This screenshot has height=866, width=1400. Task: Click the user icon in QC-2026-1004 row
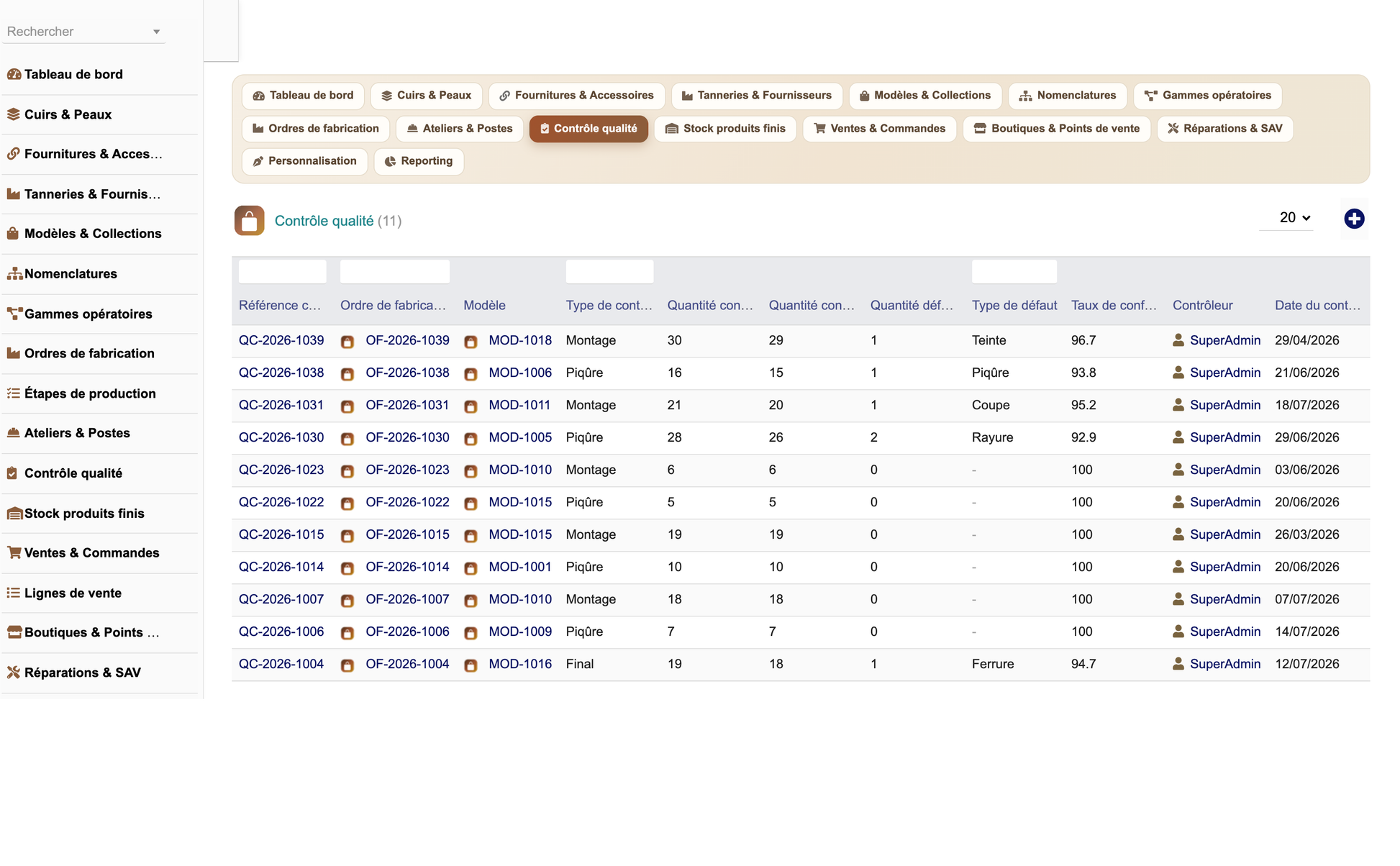(x=1178, y=664)
